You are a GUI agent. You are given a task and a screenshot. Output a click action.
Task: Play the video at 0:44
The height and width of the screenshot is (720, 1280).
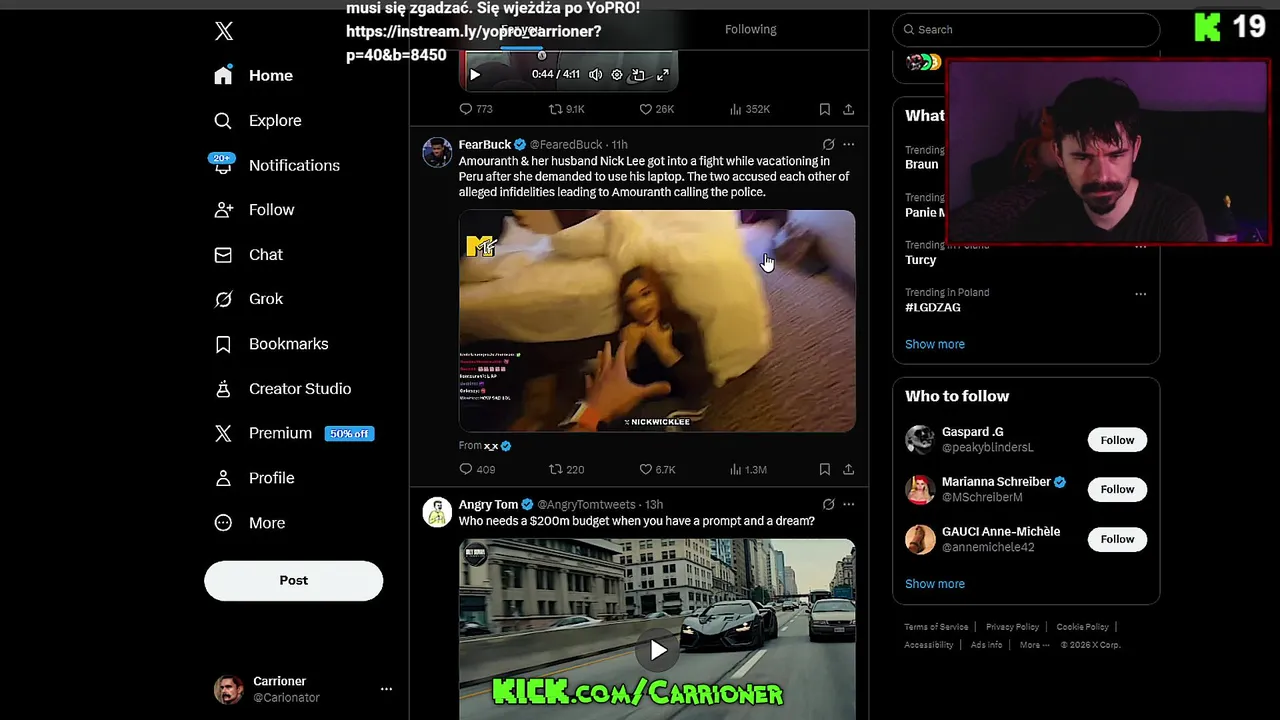point(475,75)
